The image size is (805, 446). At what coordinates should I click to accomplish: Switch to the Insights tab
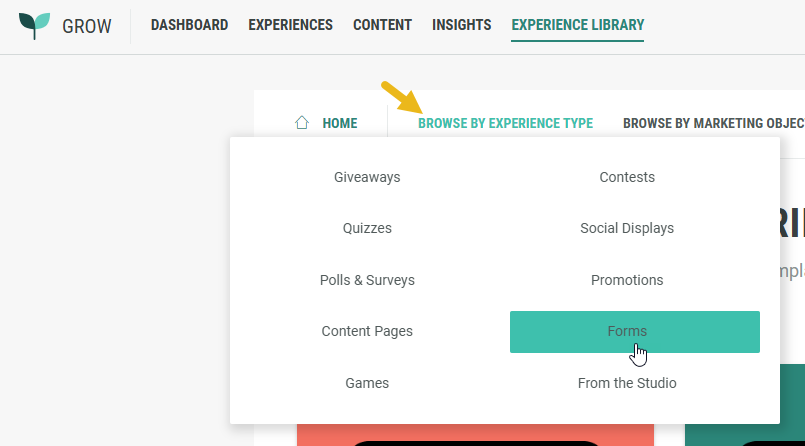pos(461,25)
